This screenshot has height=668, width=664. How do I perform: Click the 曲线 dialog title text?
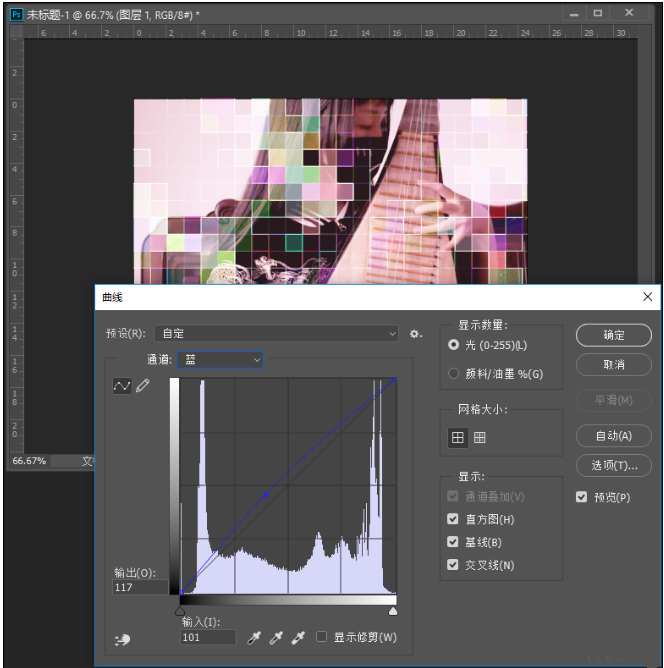pos(112,297)
